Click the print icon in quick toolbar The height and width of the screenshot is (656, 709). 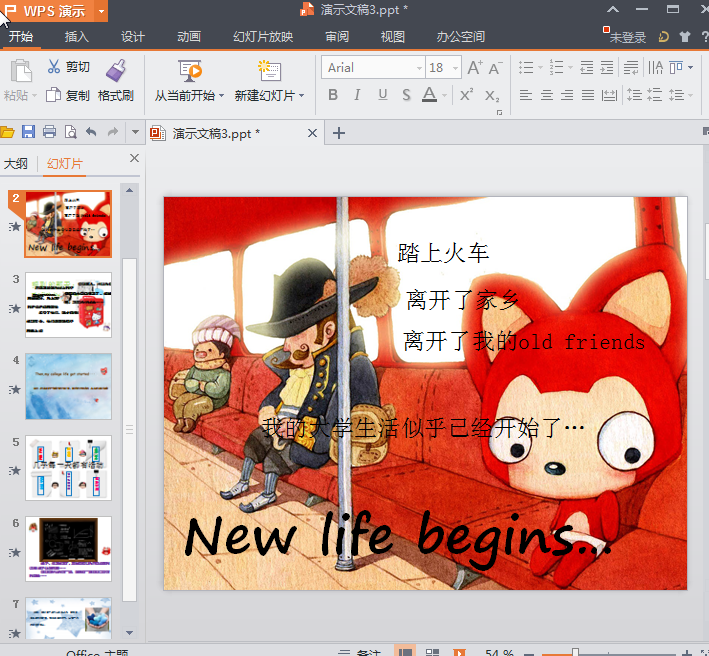click(x=49, y=132)
